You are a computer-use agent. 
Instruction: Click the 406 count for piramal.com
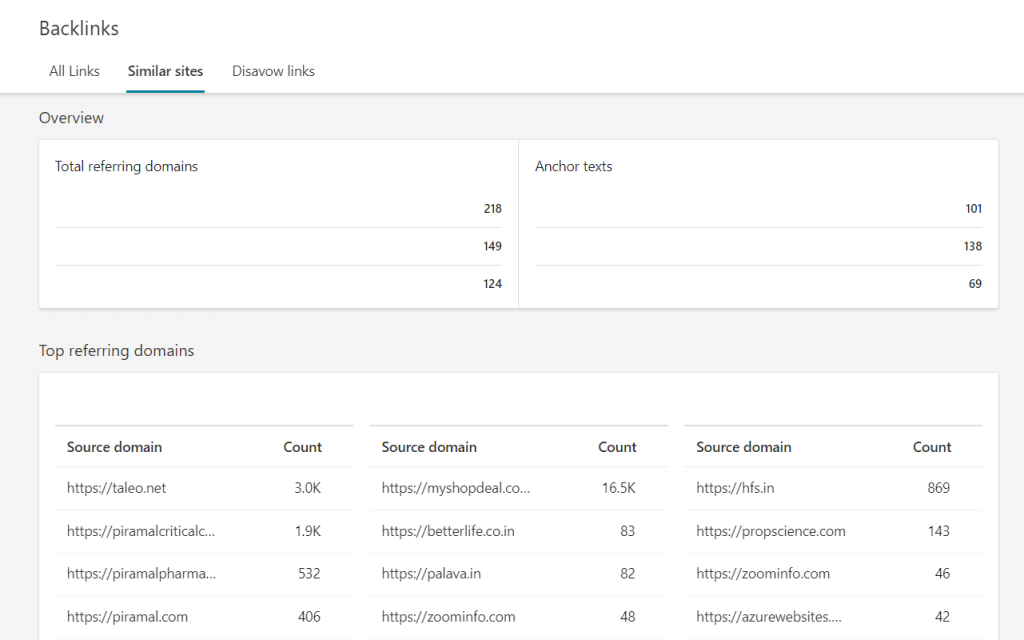coord(309,616)
